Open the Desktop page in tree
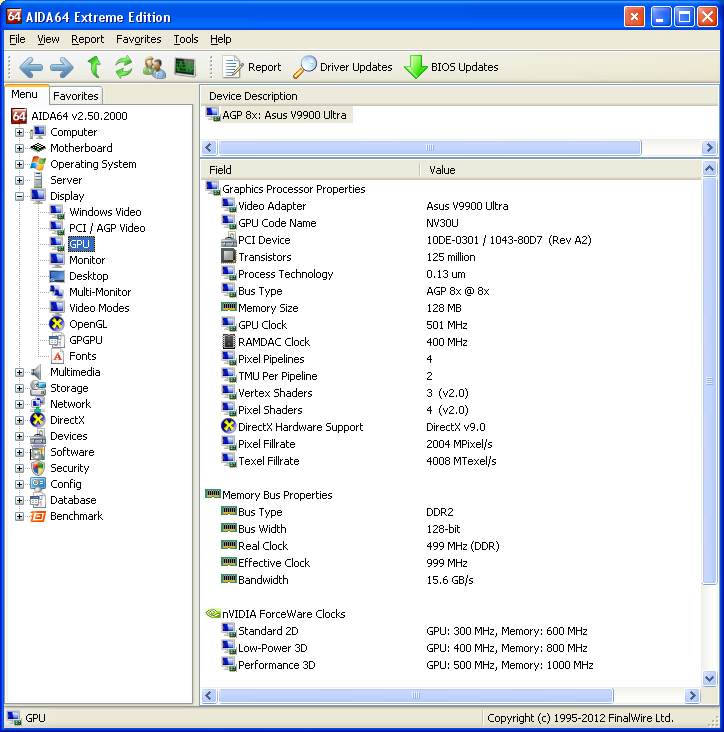The image size is (724, 732). (88, 276)
